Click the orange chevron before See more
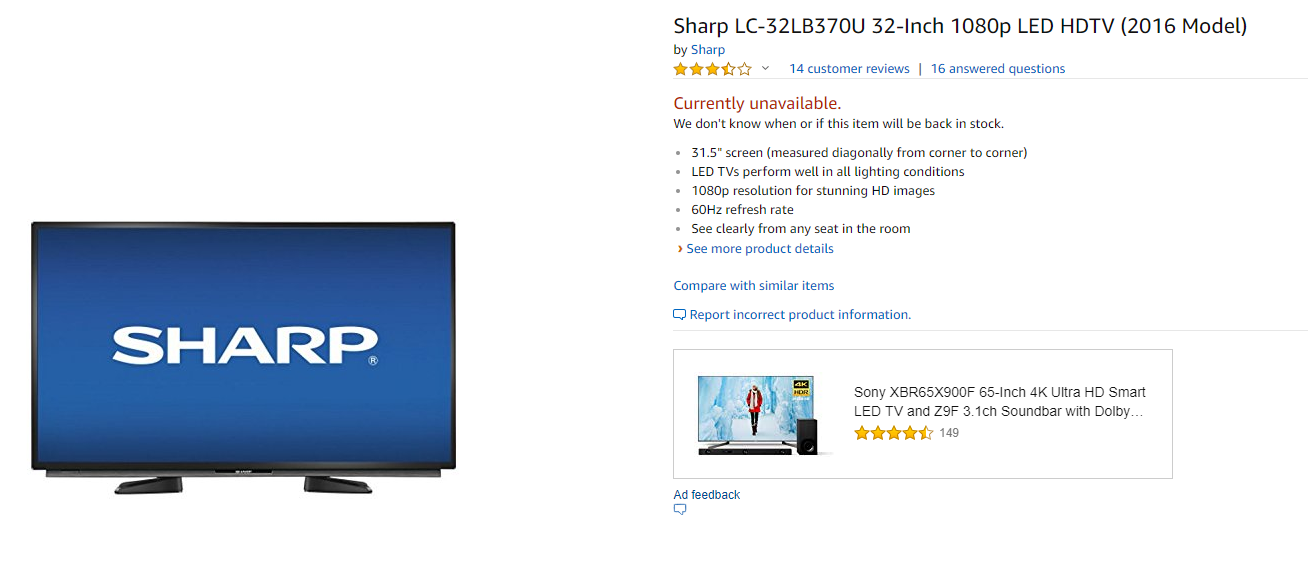 coord(680,249)
